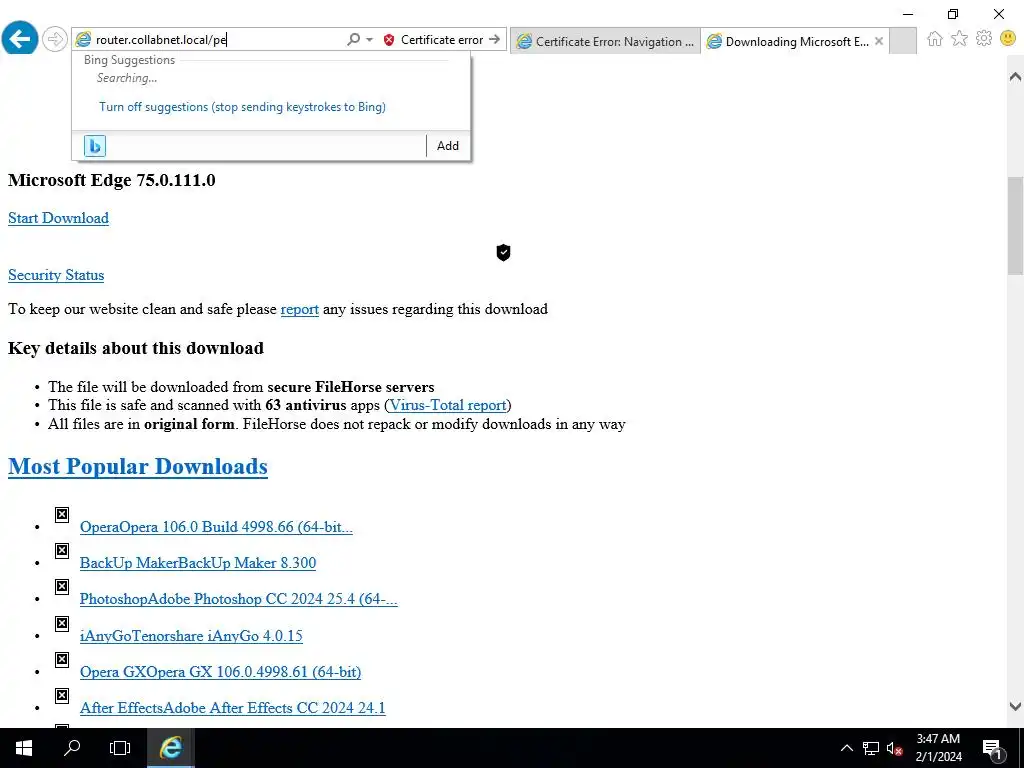The width and height of the screenshot is (1024, 768).
Task: Restore down the browser window
Action: 953,14
